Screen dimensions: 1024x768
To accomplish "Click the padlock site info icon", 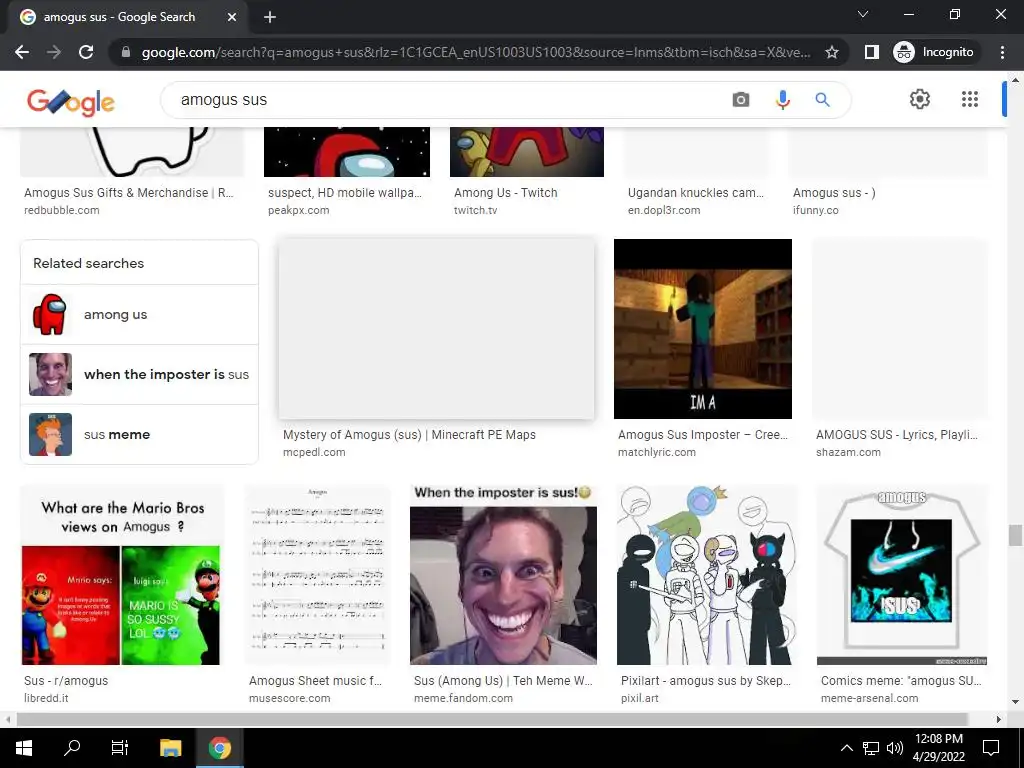I will point(125,52).
